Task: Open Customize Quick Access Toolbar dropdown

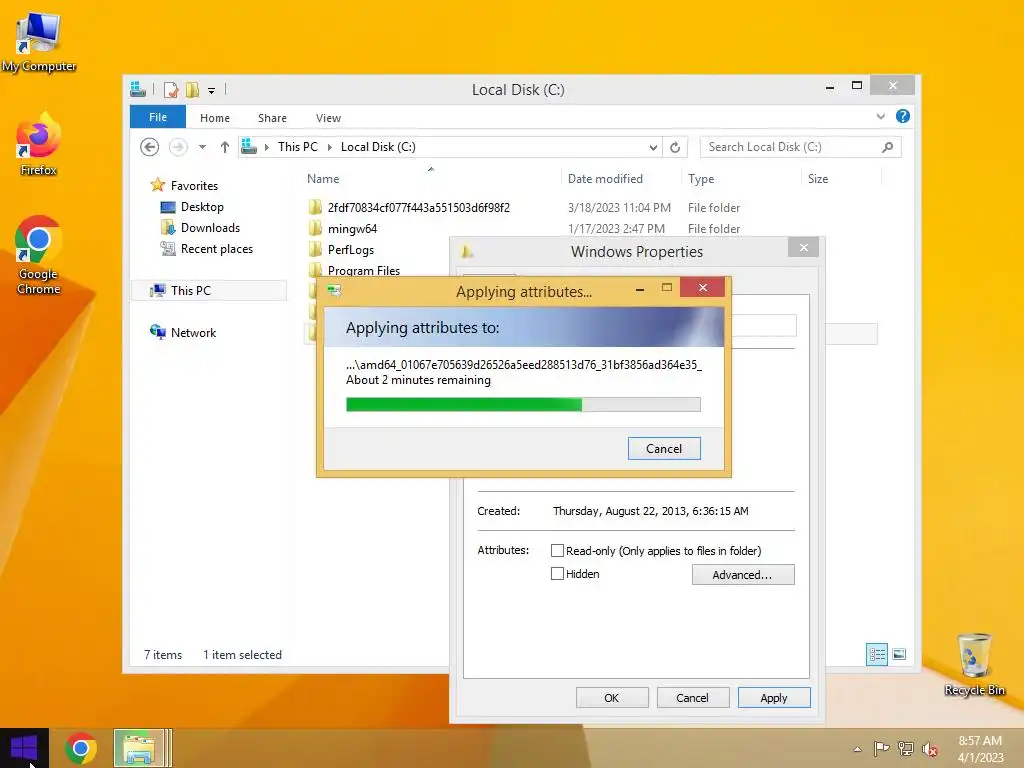Action: point(212,91)
